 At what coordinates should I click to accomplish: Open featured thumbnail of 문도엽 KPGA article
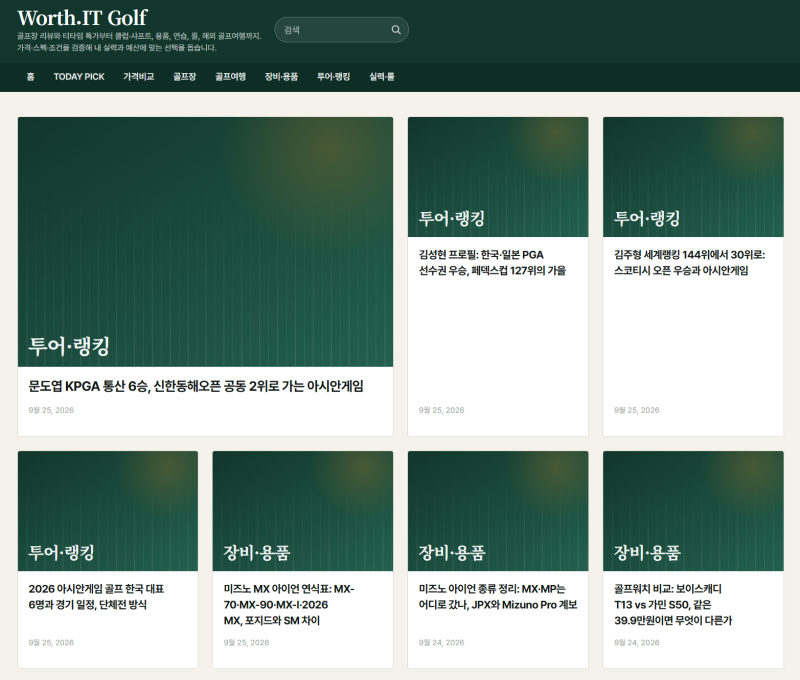coord(206,242)
